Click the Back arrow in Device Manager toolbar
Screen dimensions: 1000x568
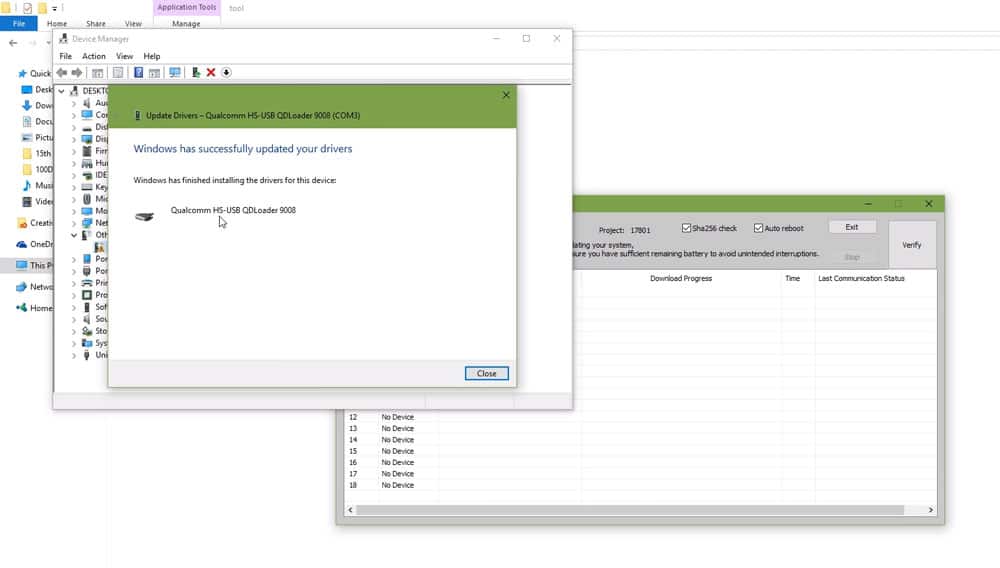(x=62, y=73)
